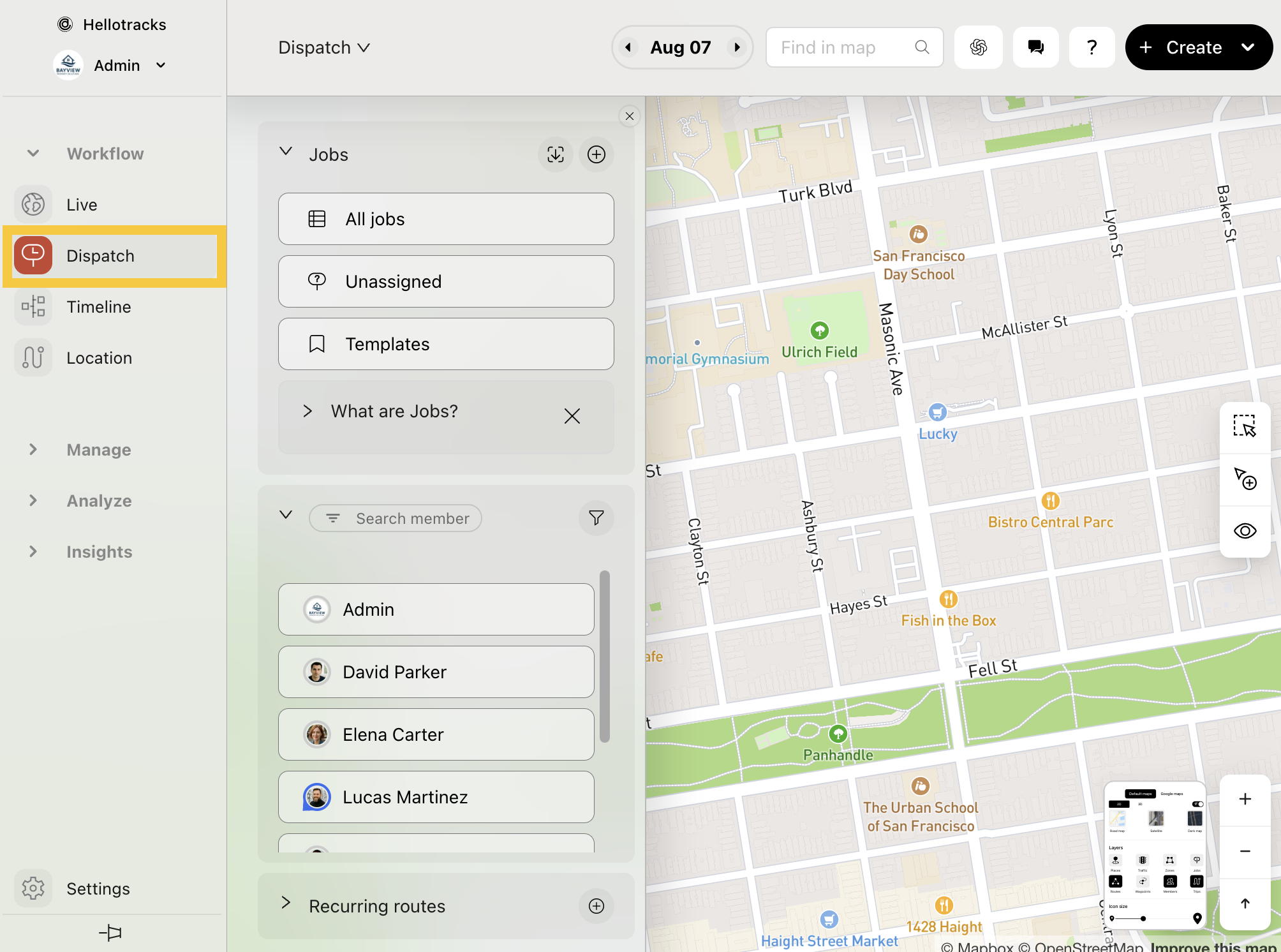Toggle the Traffic layer
The height and width of the screenshot is (952, 1281).
click(1143, 860)
